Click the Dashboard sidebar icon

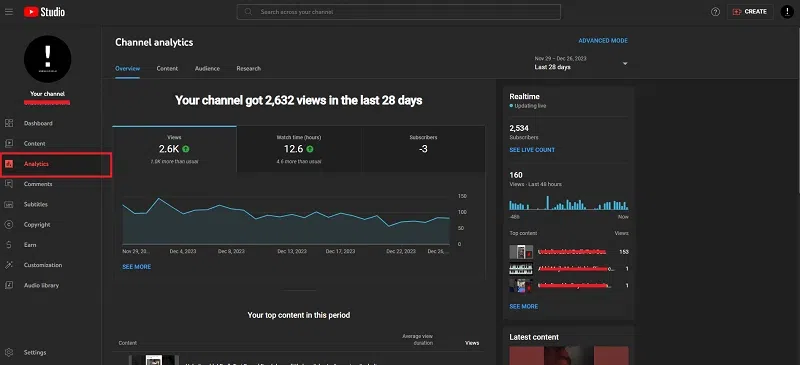click(9, 123)
